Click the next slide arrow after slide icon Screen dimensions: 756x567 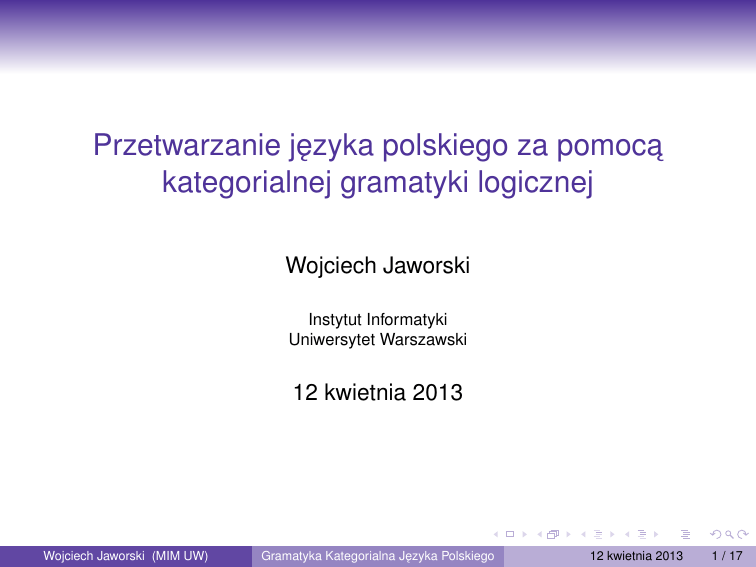point(522,533)
